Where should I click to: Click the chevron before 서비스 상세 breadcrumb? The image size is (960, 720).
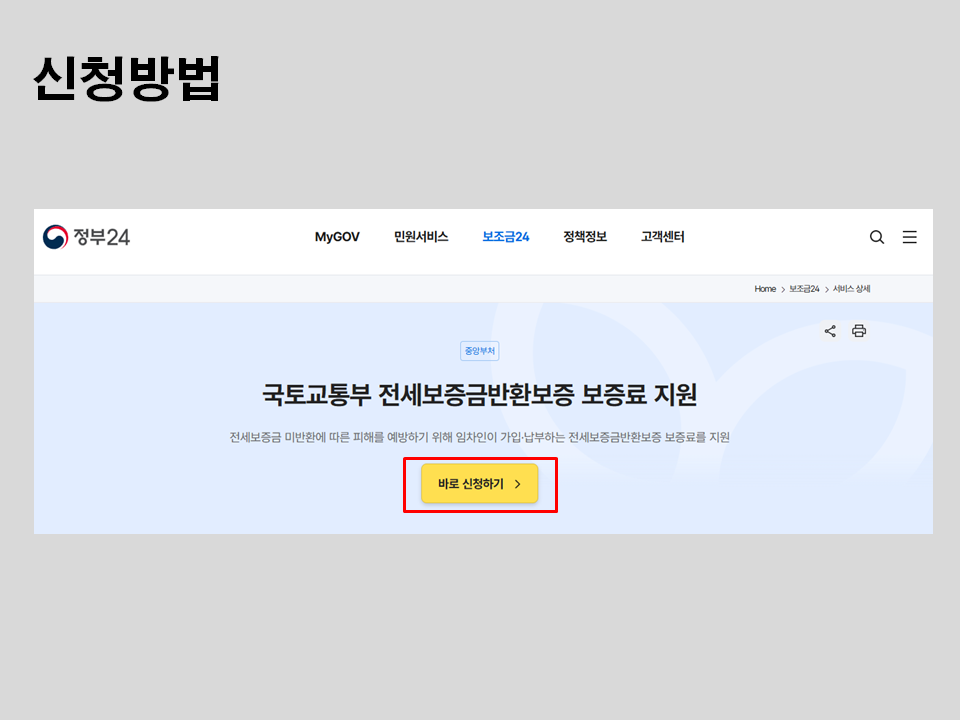[x=829, y=288]
